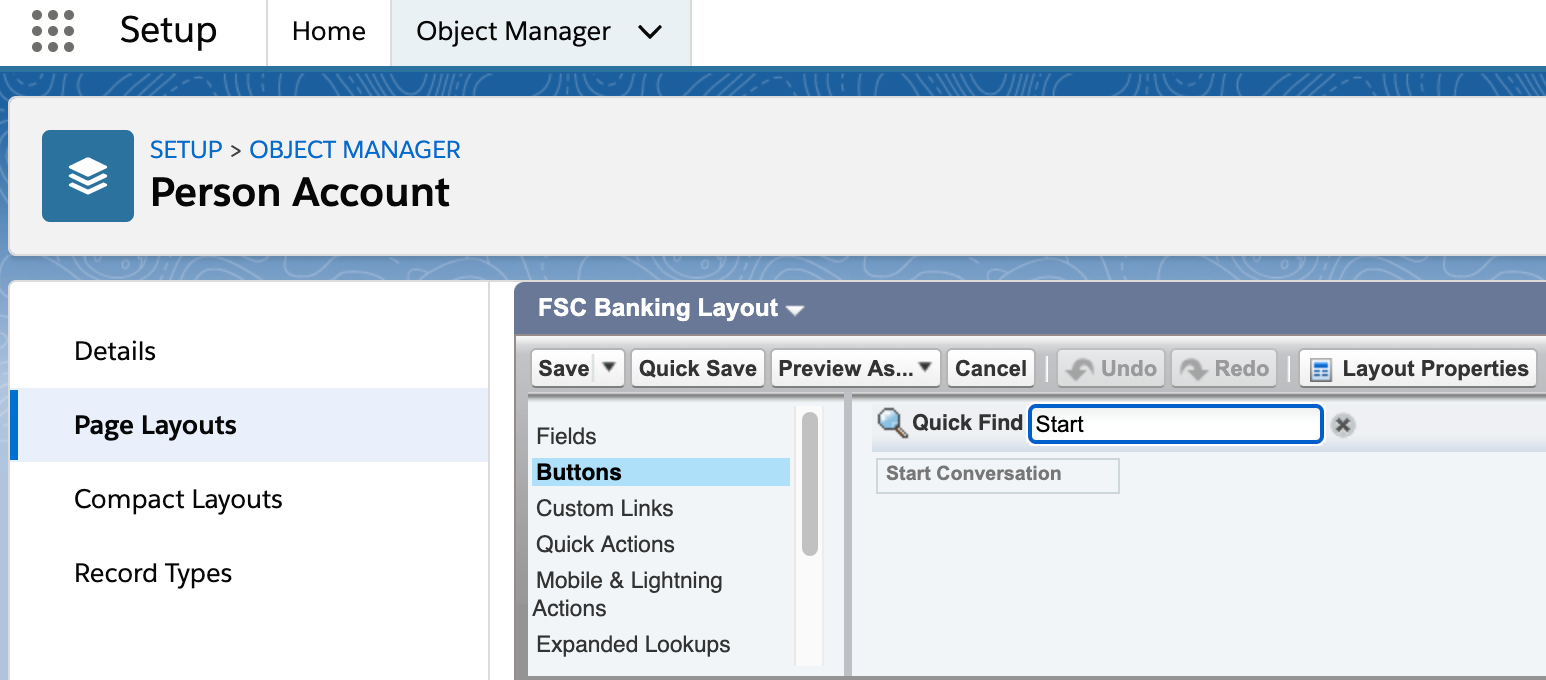1546x680 pixels.
Task: Select Quick Actions palette category
Action: tap(605, 544)
